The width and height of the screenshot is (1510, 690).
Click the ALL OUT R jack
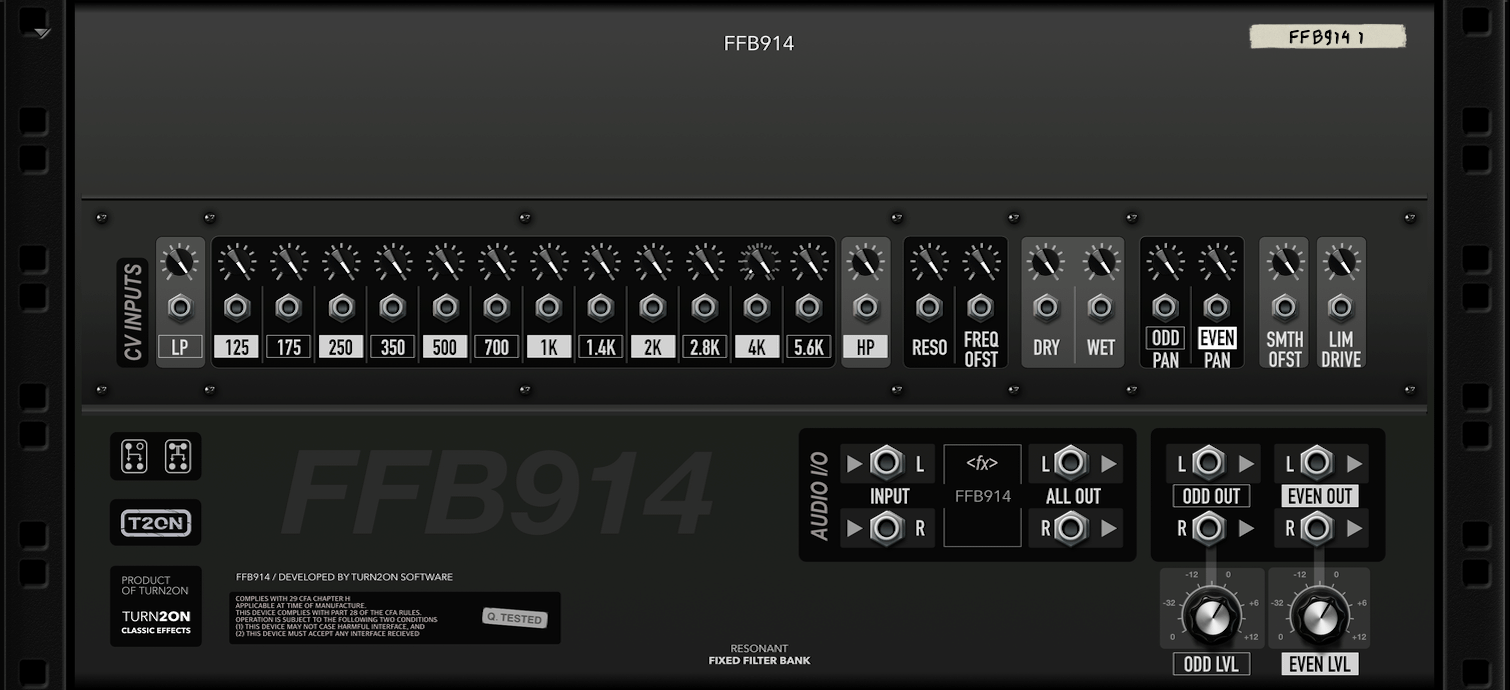[x=1071, y=527]
